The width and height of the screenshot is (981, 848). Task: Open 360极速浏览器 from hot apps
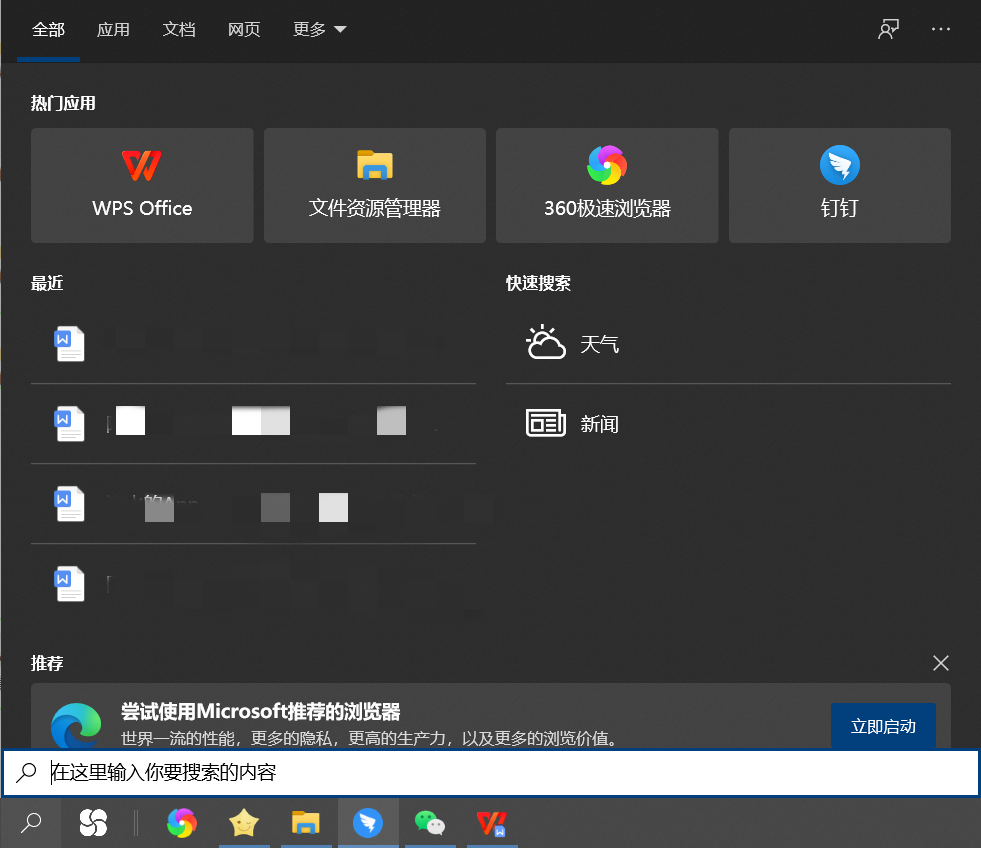[x=606, y=185]
